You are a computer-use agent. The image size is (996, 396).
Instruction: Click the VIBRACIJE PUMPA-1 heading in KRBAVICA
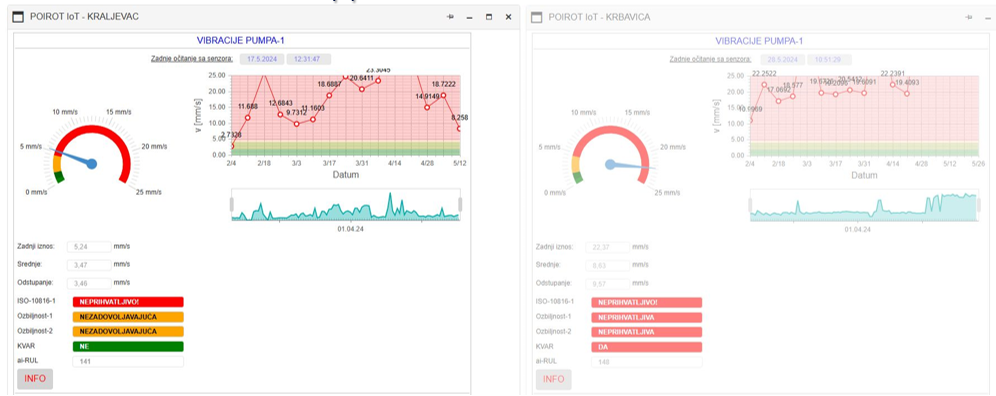point(759,41)
